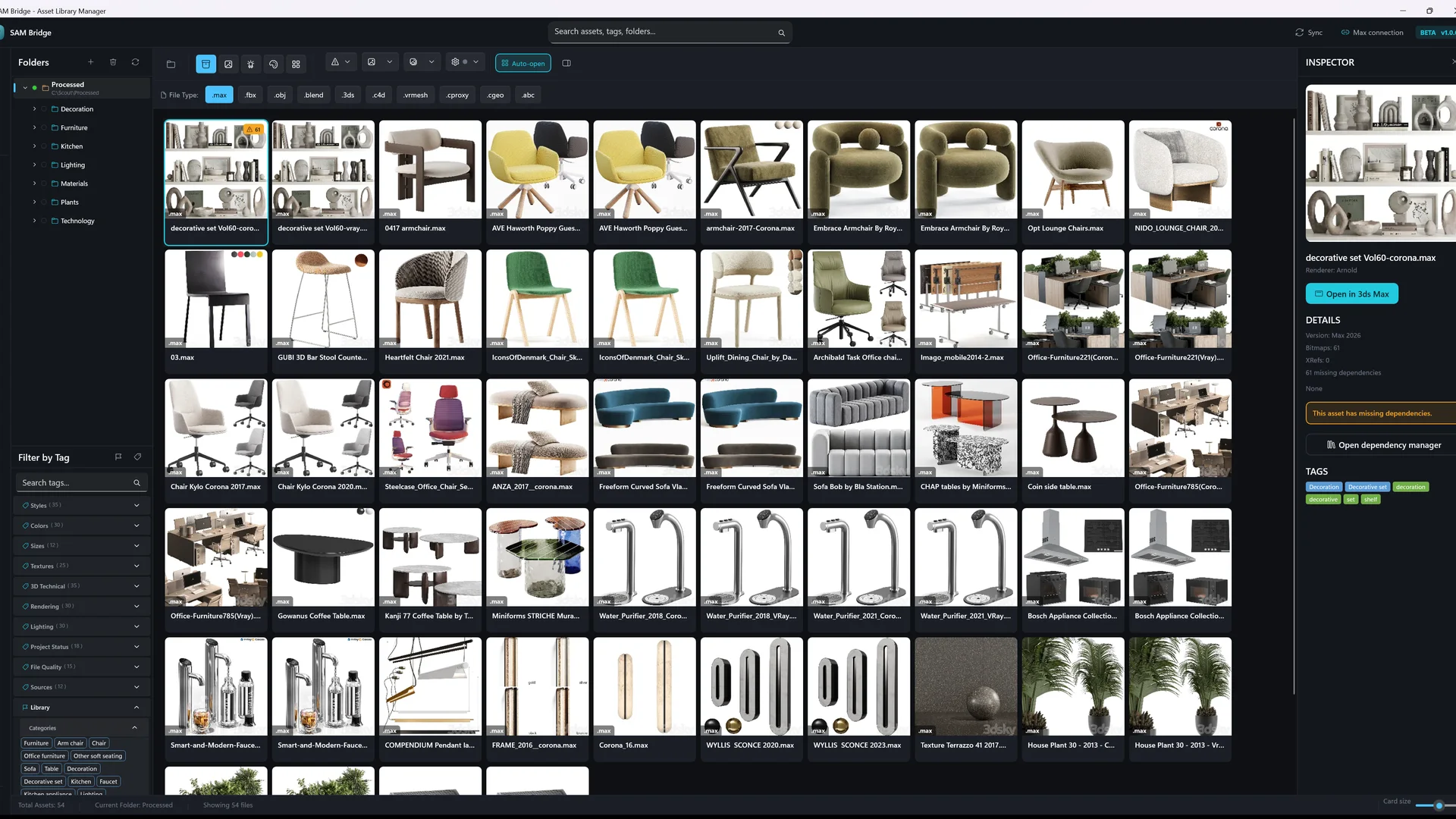Switch to image view mode icon
Screen dimensions: 1456x819
pyautogui.click(x=228, y=64)
